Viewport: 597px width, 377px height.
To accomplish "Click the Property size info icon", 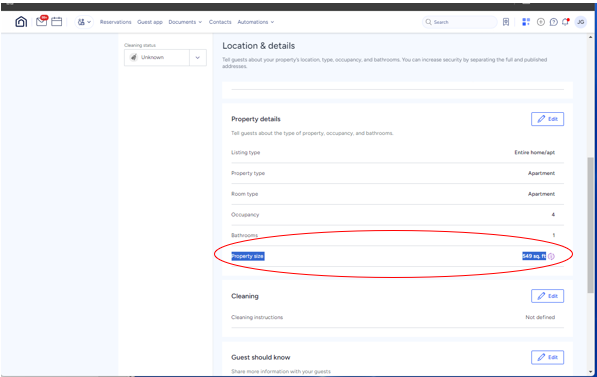I will tap(551, 256).
